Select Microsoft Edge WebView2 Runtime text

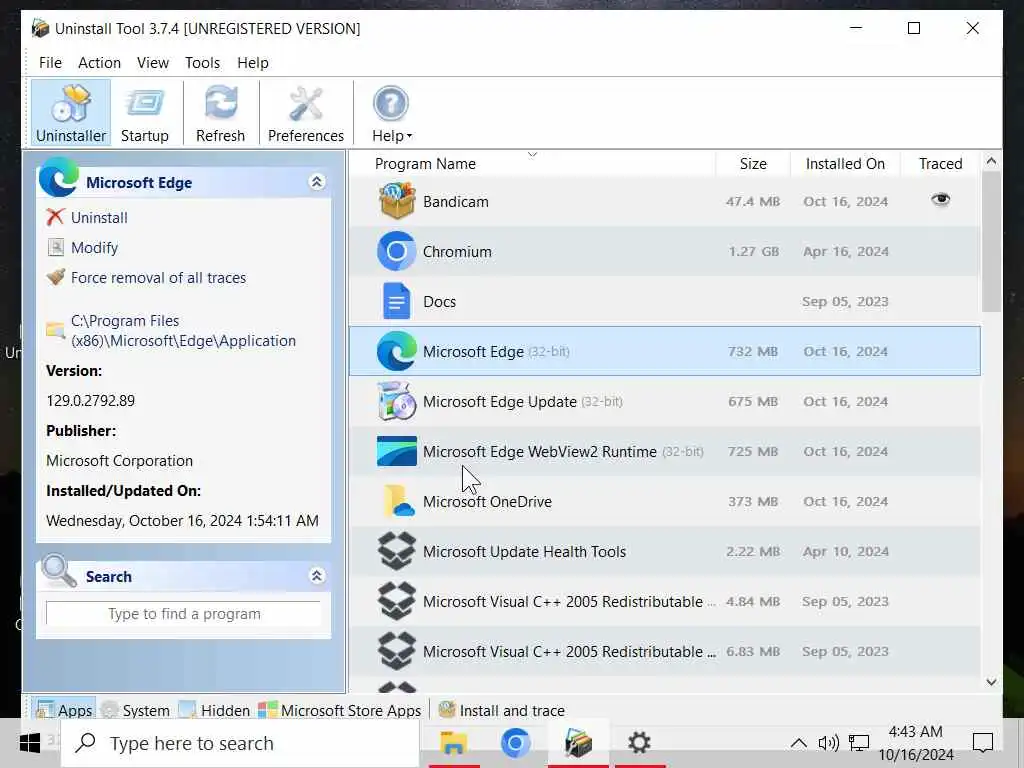[539, 452]
